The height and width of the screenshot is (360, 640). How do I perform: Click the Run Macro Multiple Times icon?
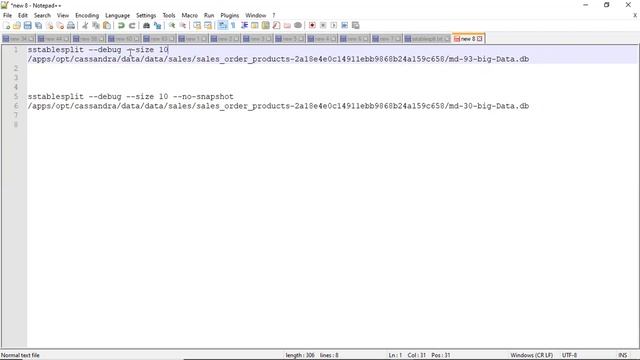(344, 25)
